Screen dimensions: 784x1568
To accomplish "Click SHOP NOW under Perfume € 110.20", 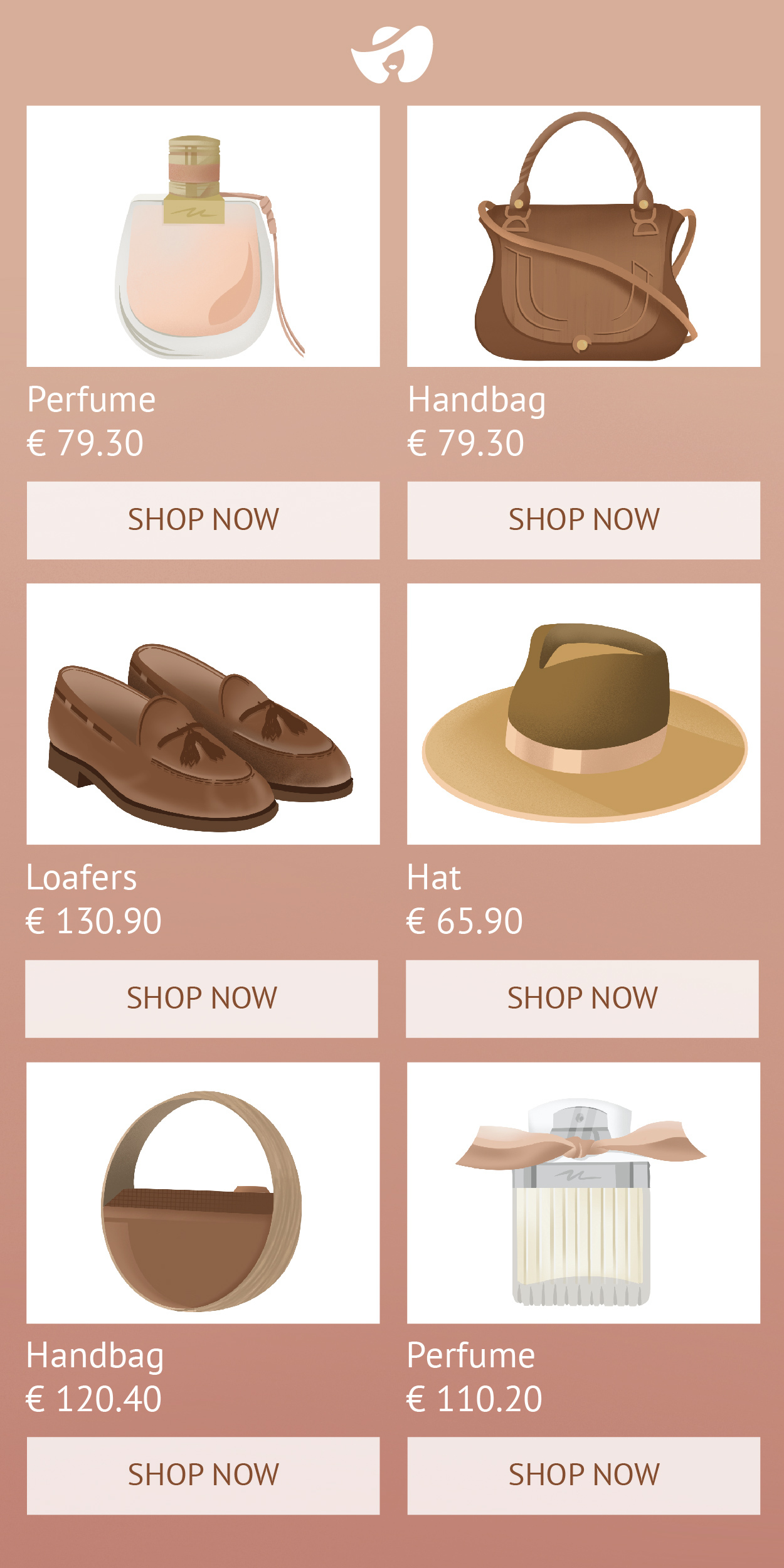I will pyautogui.click(x=583, y=1475).
